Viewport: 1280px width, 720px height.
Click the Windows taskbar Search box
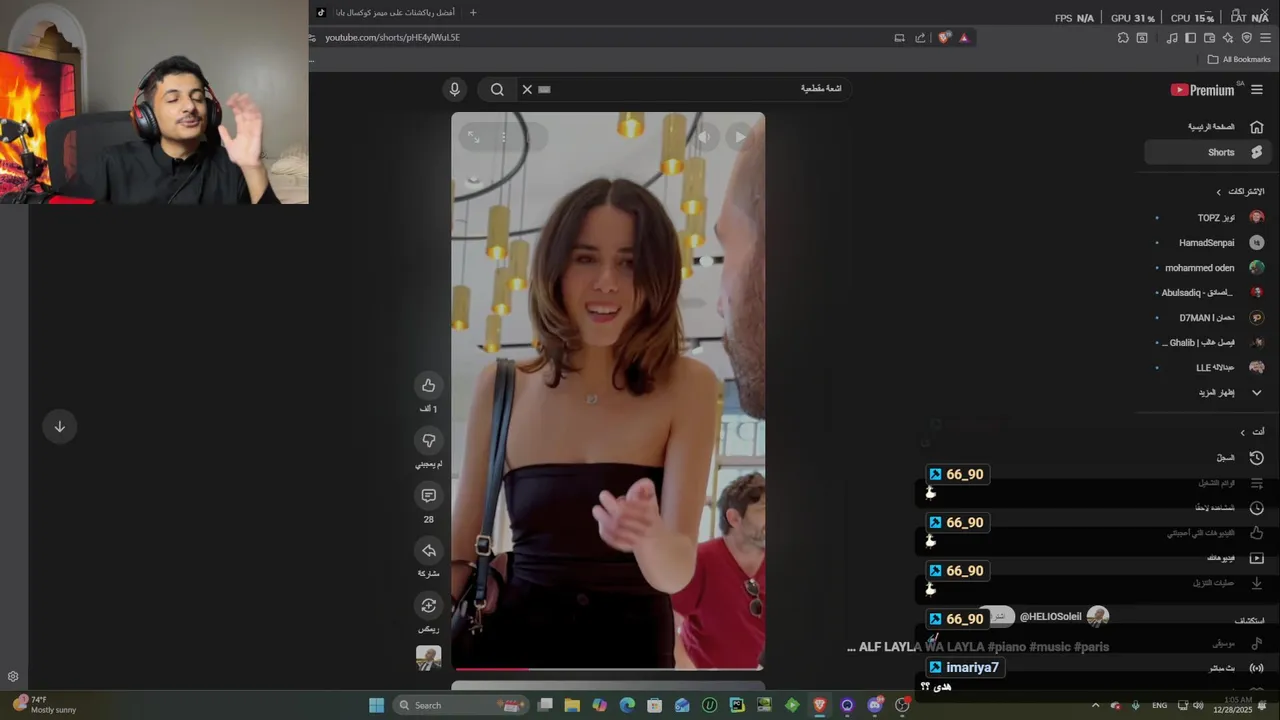tap(461, 705)
